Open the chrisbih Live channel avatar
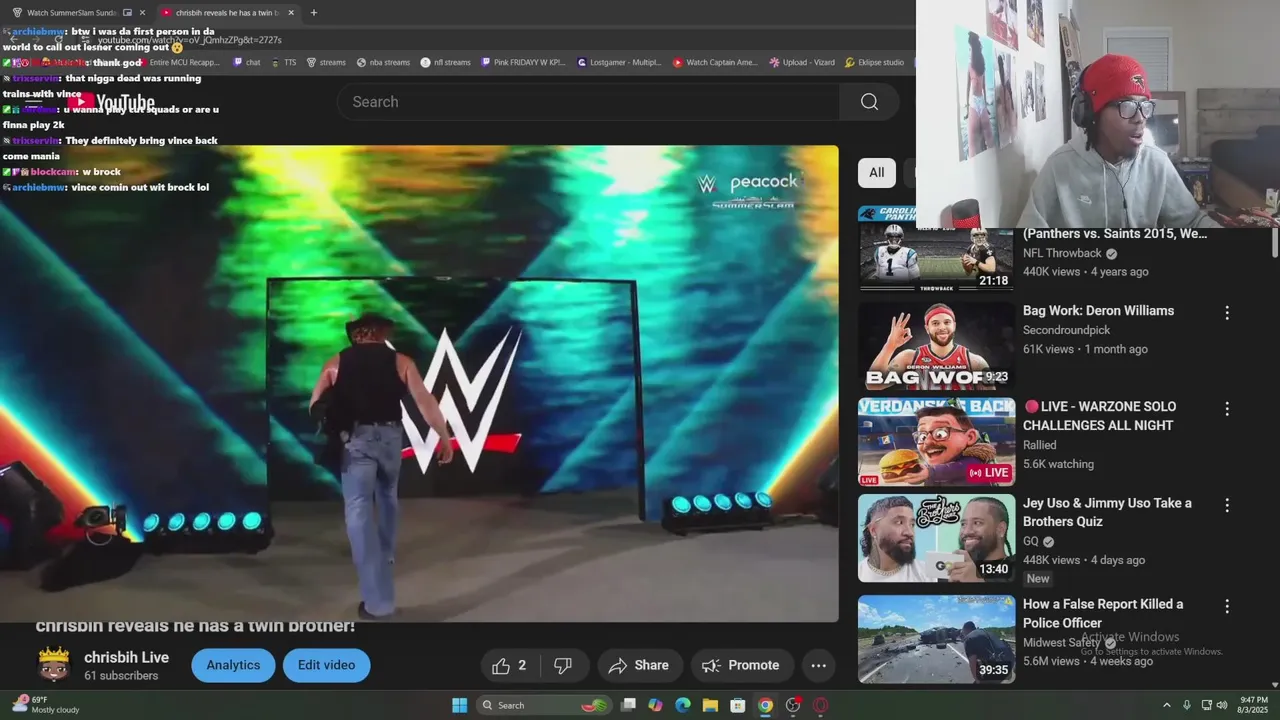Image resolution: width=1280 pixels, height=720 pixels. 54,665
